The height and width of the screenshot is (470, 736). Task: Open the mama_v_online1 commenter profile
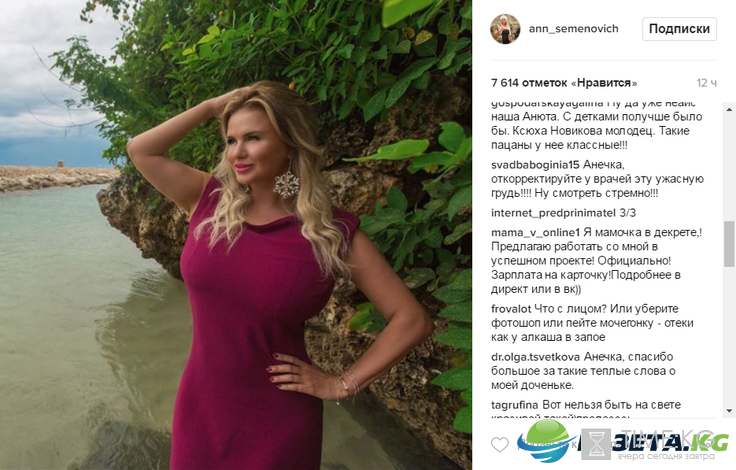[536, 232]
